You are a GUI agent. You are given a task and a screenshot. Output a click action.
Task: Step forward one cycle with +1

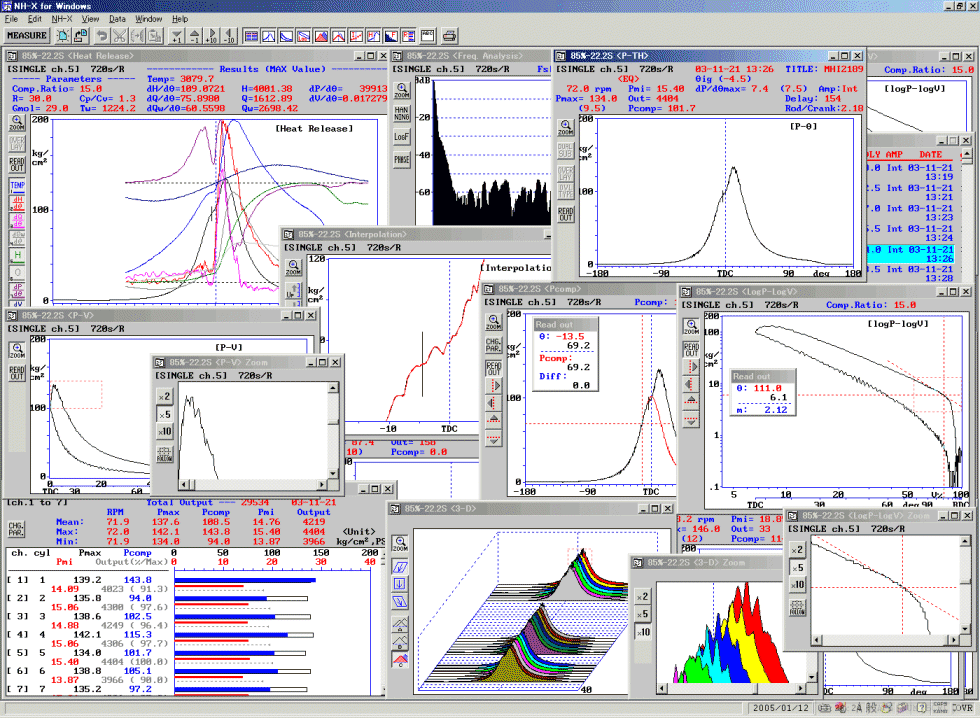(x=177, y=36)
